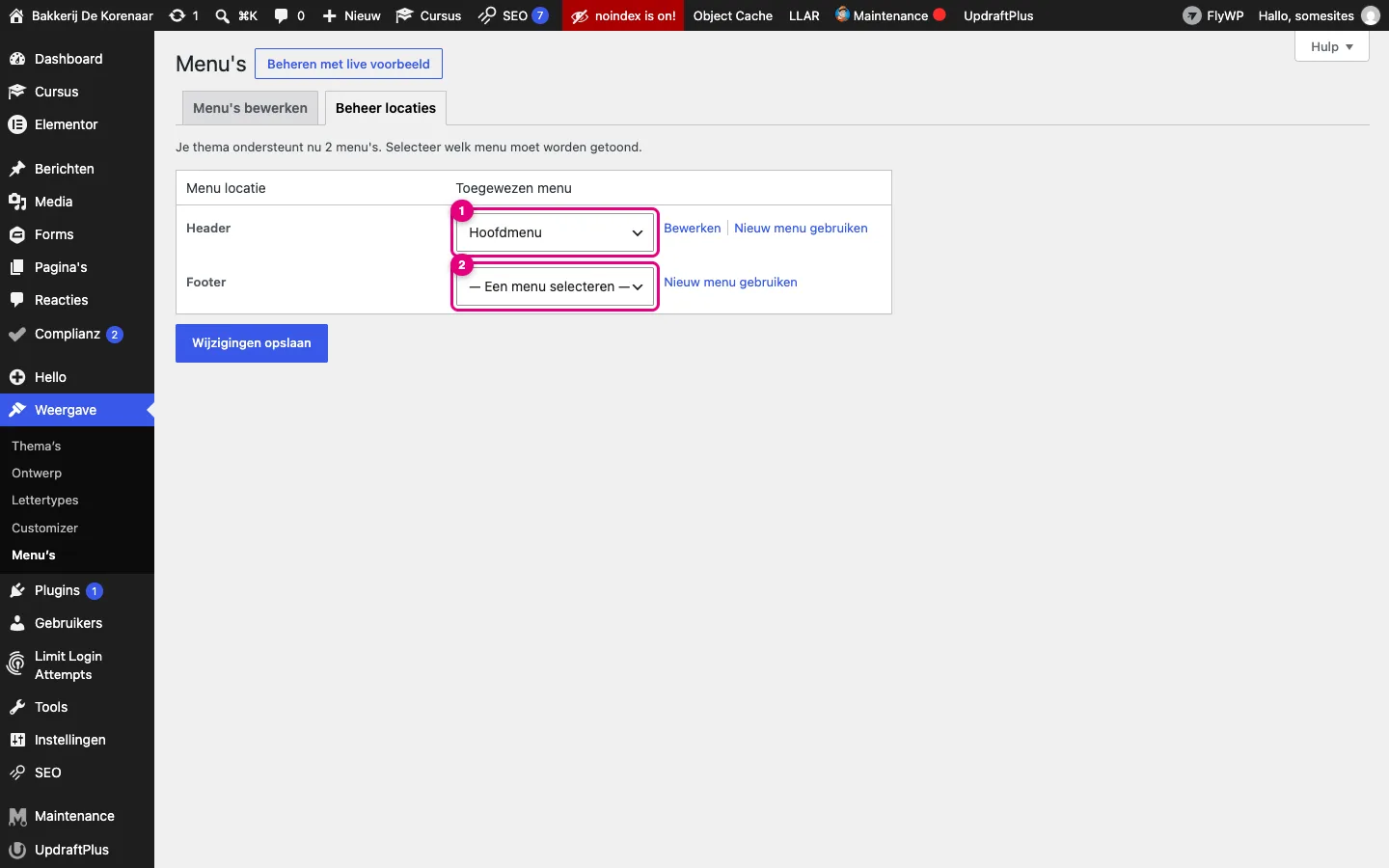The height and width of the screenshot is (868, 1389).
Task: Click the Plugins update count badge
Action: coord(95,591)
